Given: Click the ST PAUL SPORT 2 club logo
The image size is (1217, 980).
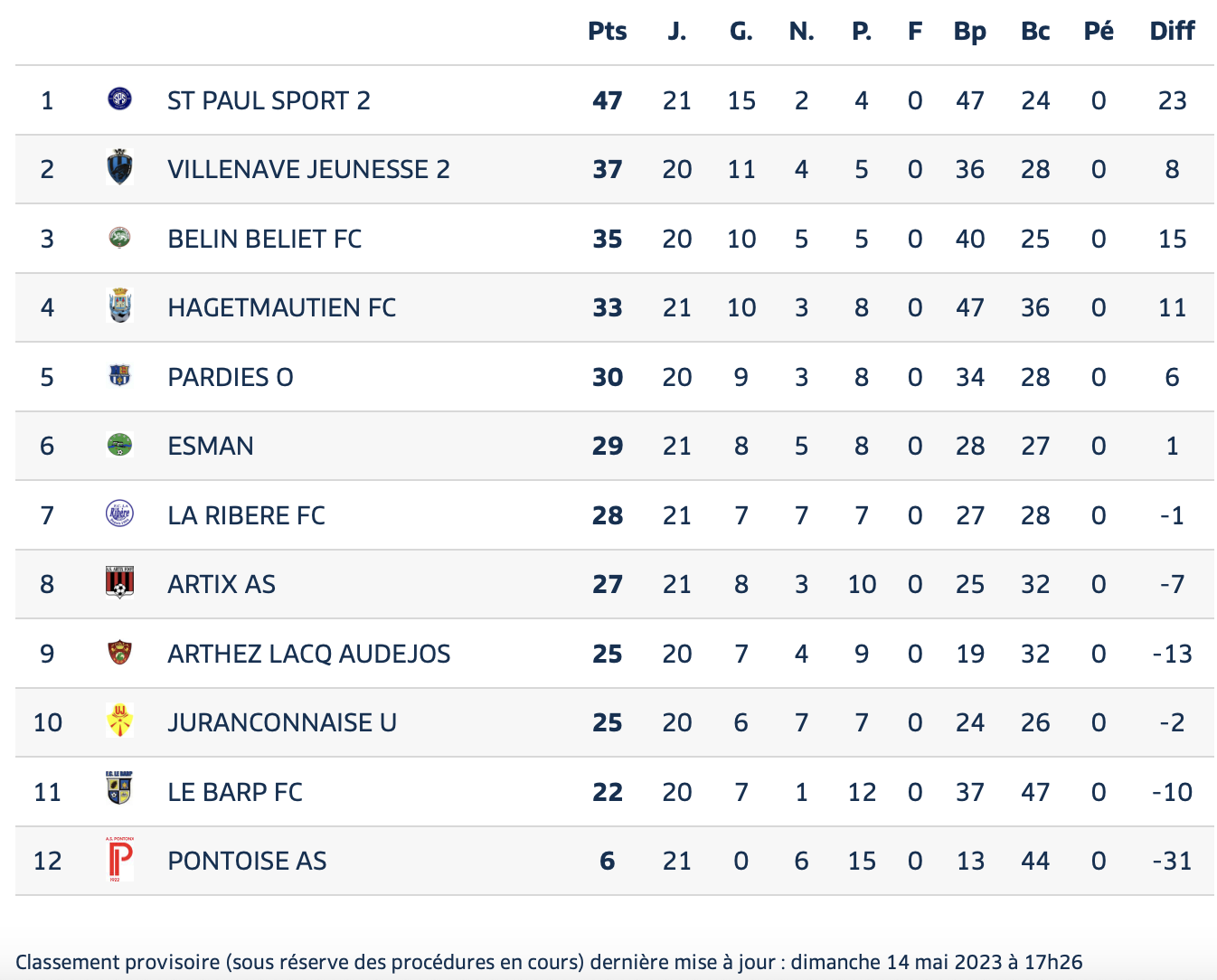Looking at the screenshot, I should point(119,99).
